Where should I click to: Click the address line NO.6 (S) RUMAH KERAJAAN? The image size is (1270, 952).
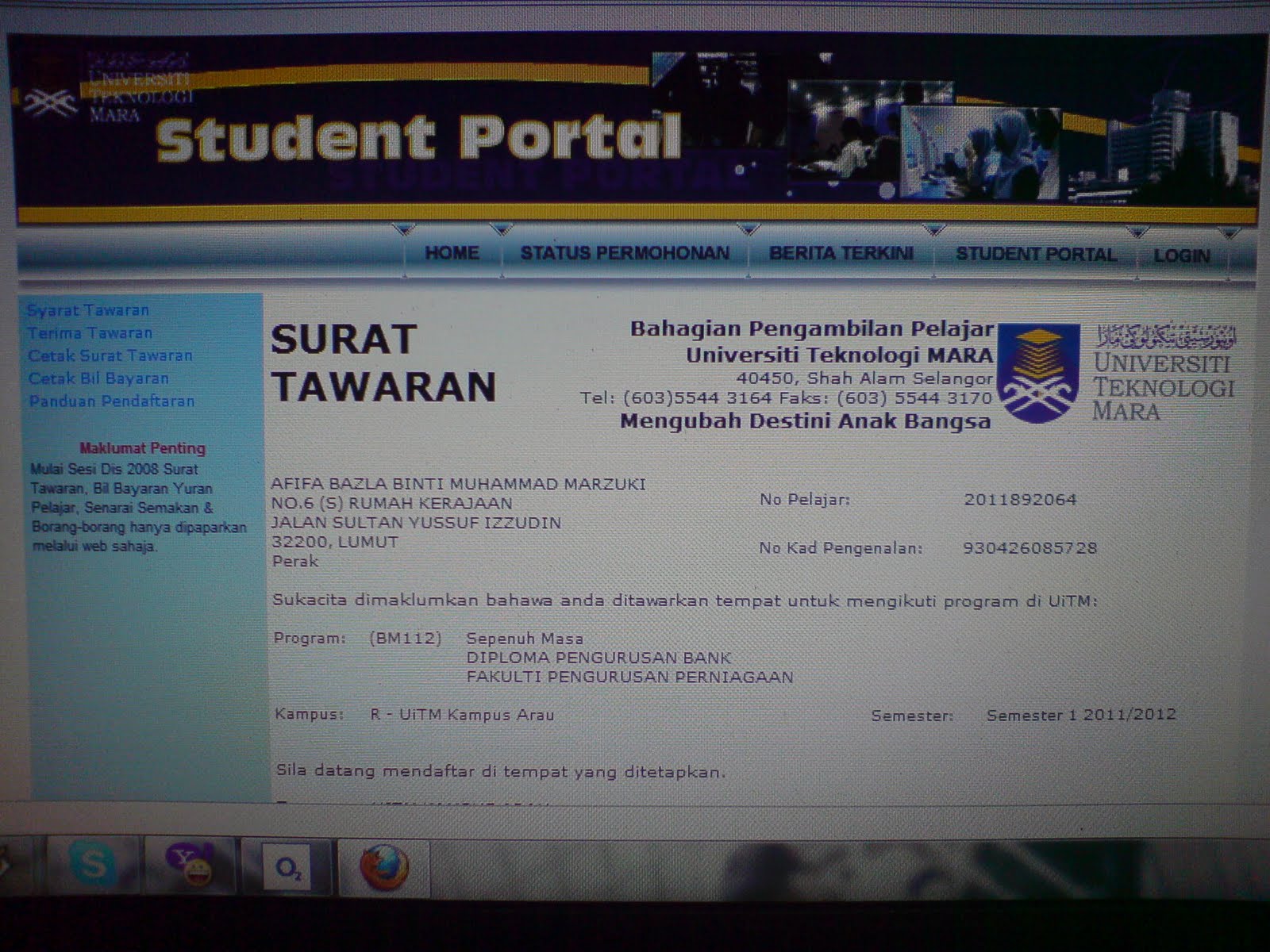point(392,503)
